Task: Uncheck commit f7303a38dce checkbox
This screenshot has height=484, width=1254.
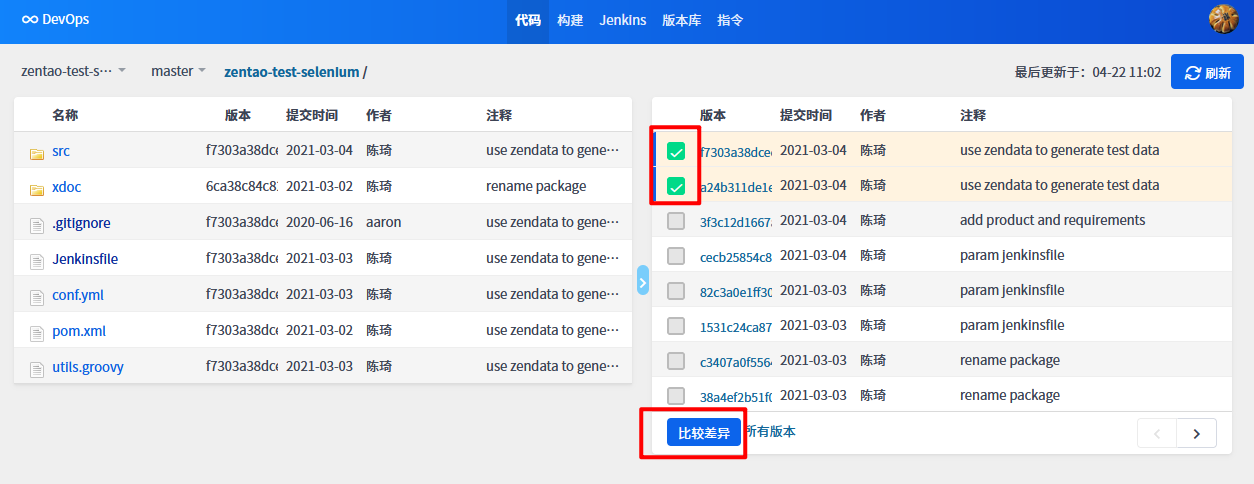Action: point(676,151)
